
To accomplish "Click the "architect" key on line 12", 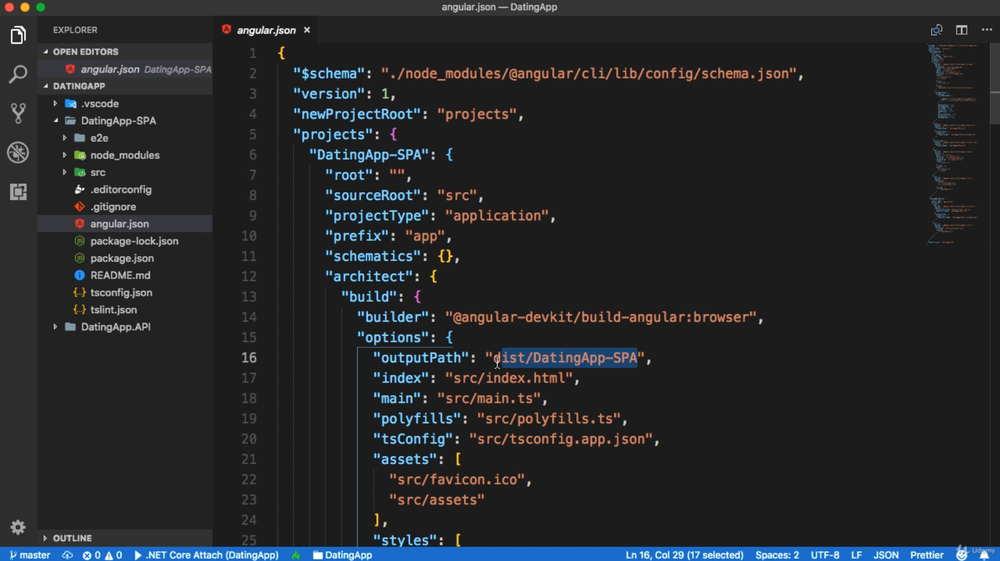I will (x=369, y=276).
